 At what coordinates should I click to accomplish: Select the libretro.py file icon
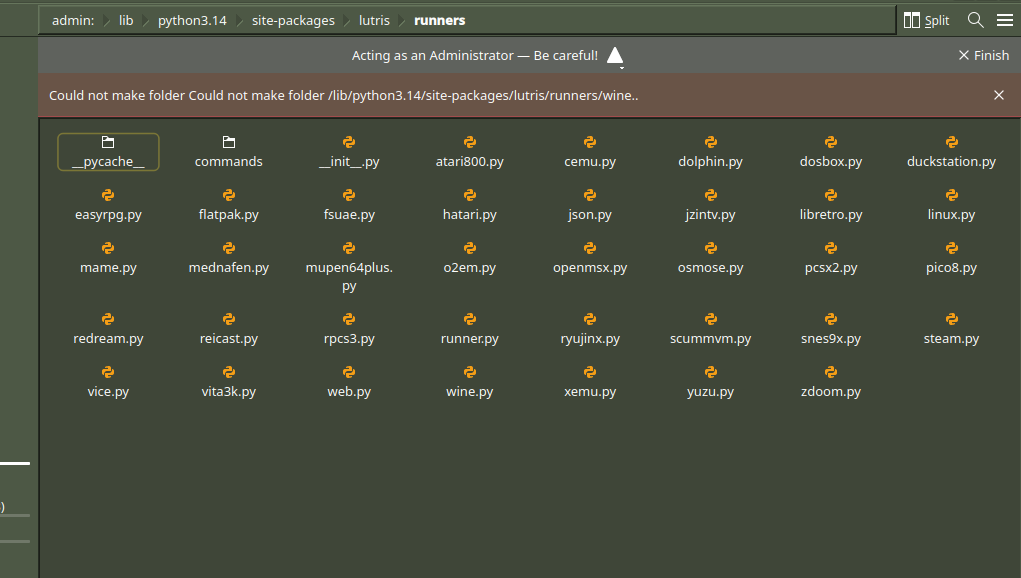coord(831,195)
